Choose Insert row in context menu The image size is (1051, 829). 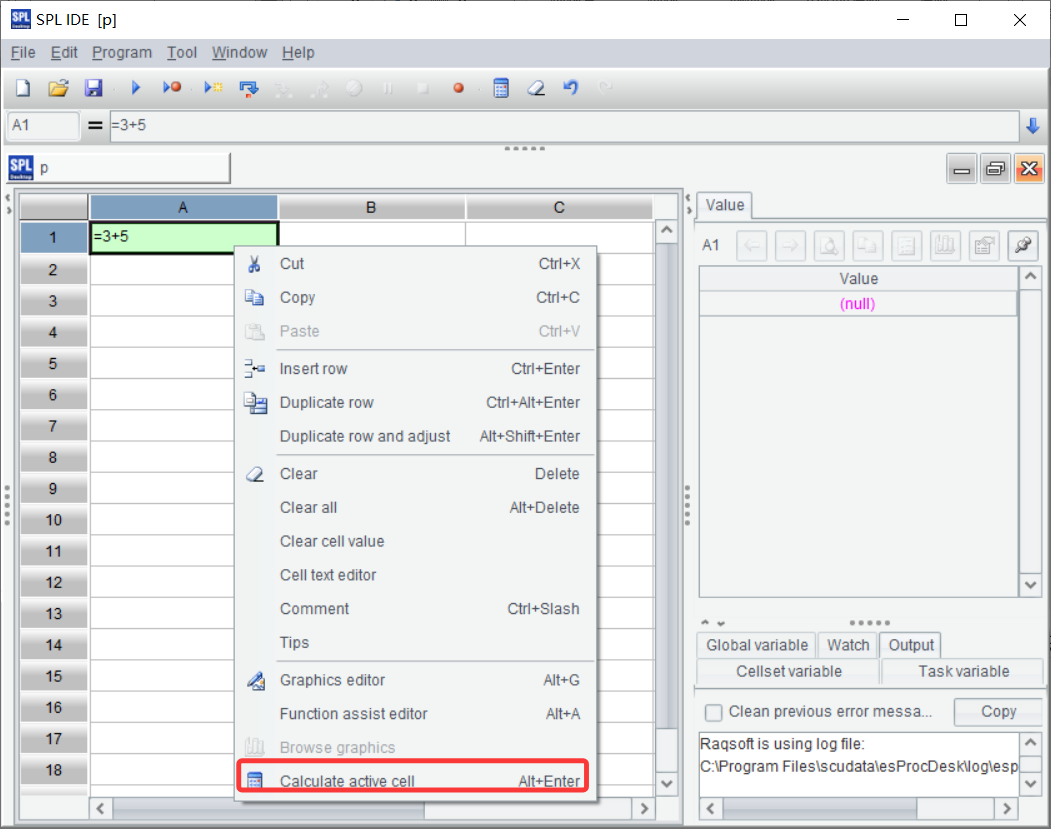coord(313,369)
